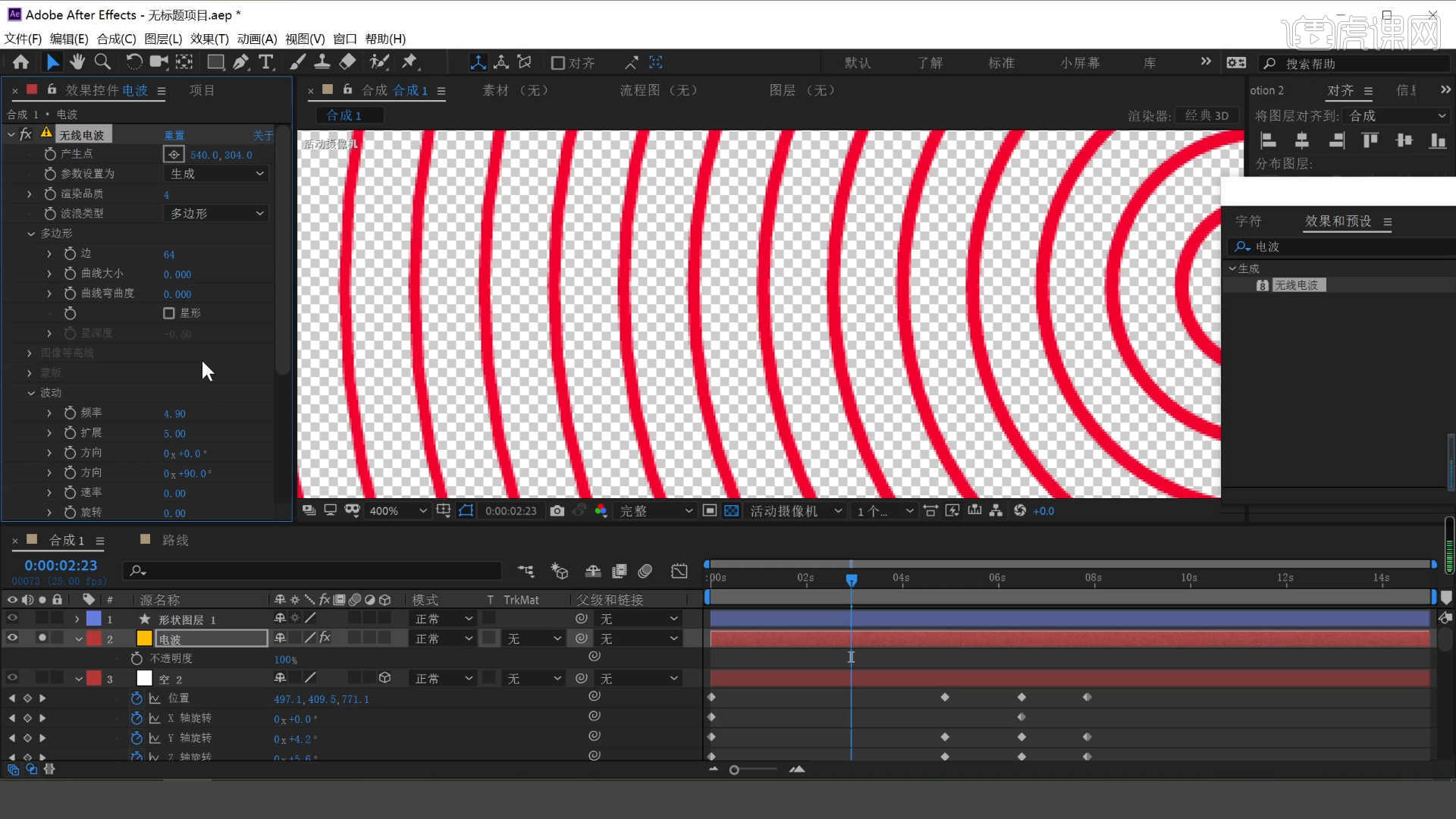Click the graph editor icon in timeline
The image size is (1456, 819).
679,571
